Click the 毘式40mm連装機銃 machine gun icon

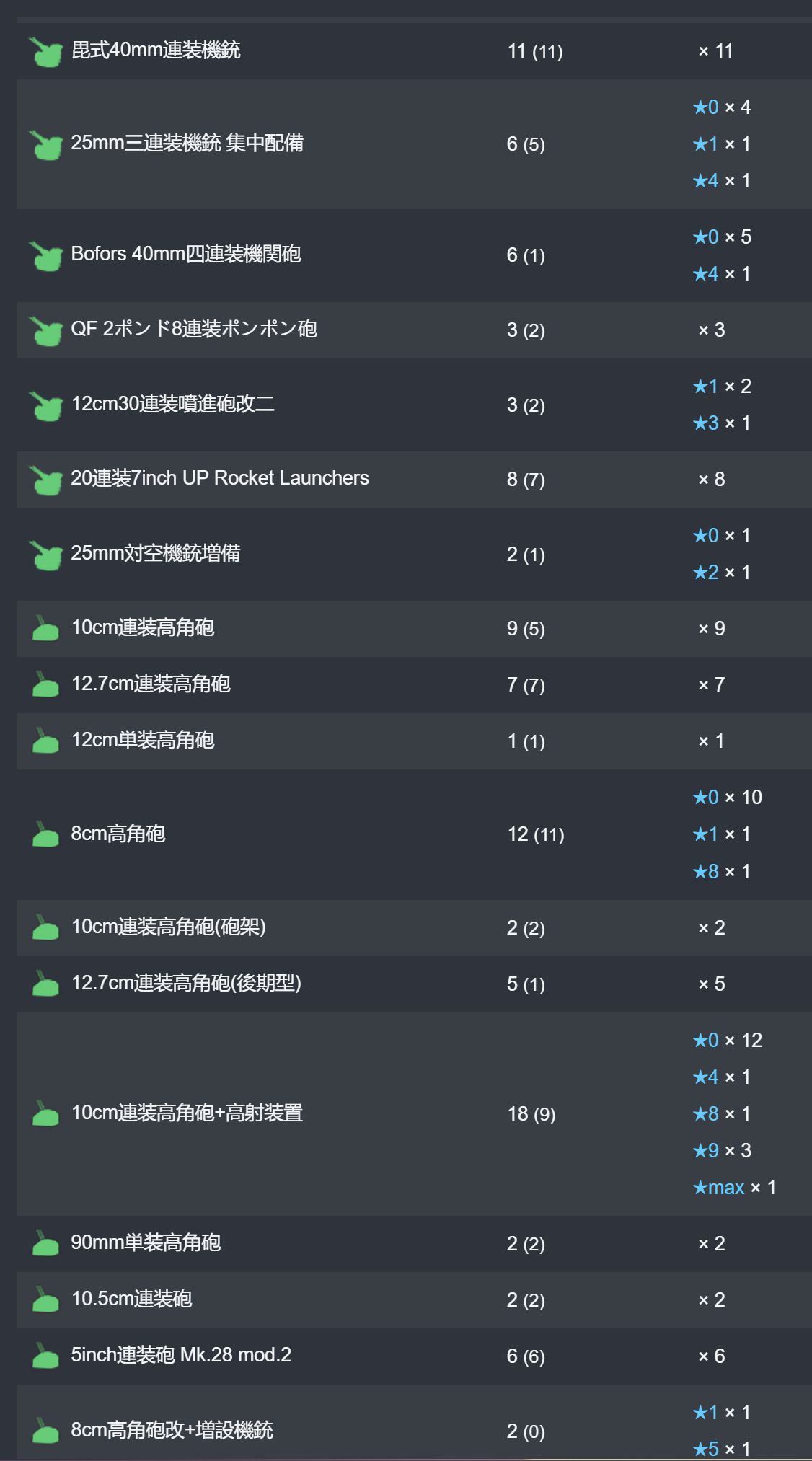tap(46, 52)
